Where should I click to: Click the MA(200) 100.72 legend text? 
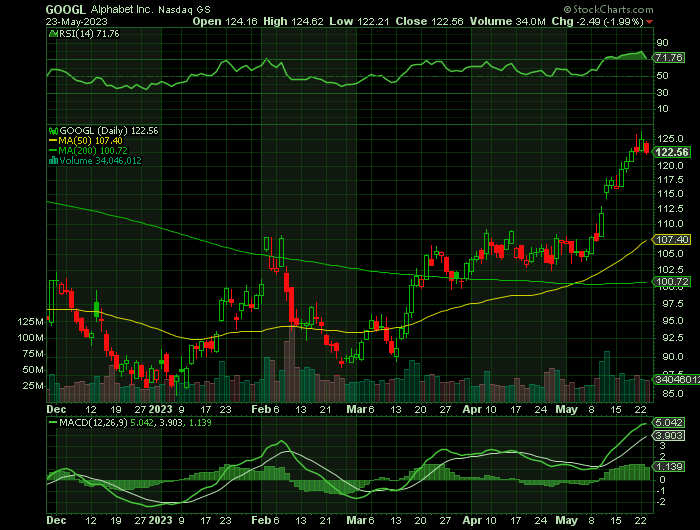click(x=93, y=151)
